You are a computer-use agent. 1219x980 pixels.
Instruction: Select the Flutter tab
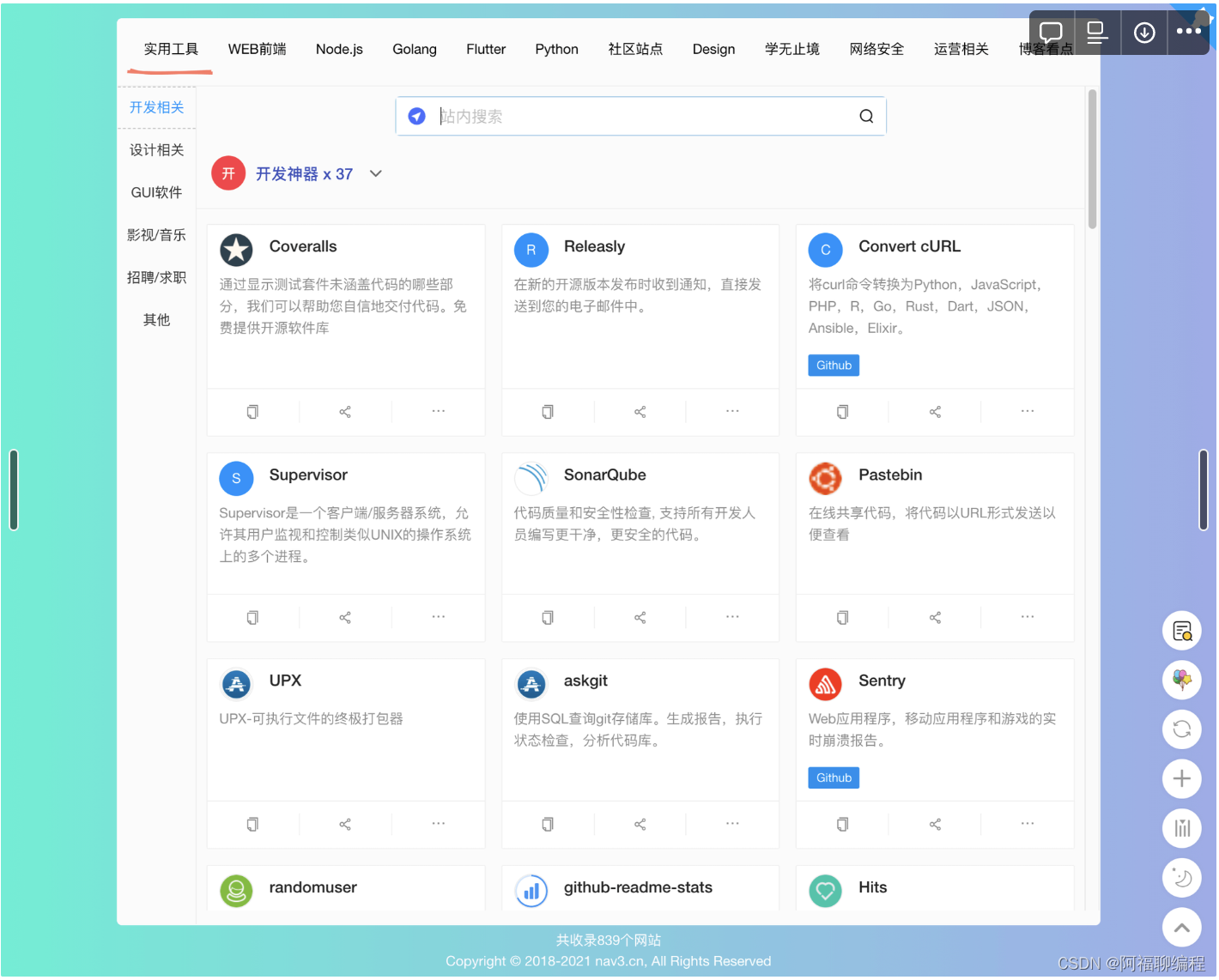click(486, 50)
